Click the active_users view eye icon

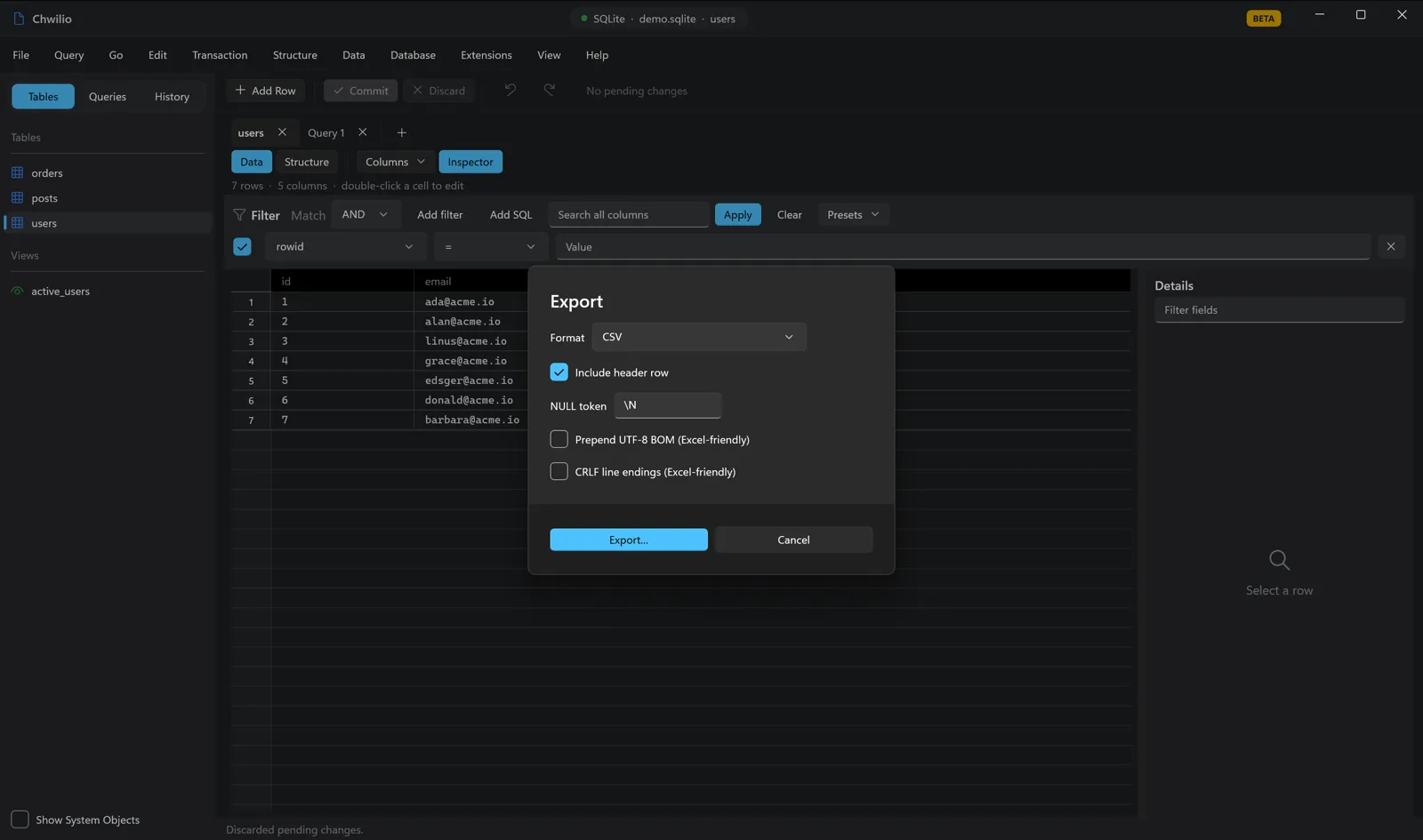tap(17, 291)
